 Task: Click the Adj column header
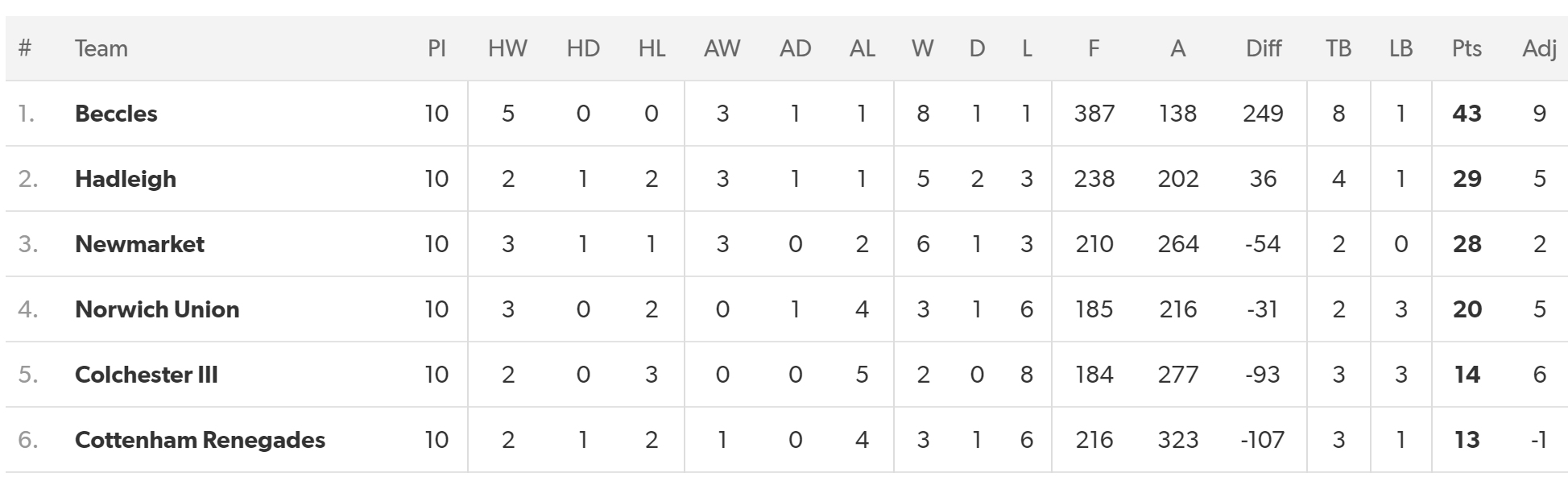(1539, 48)
